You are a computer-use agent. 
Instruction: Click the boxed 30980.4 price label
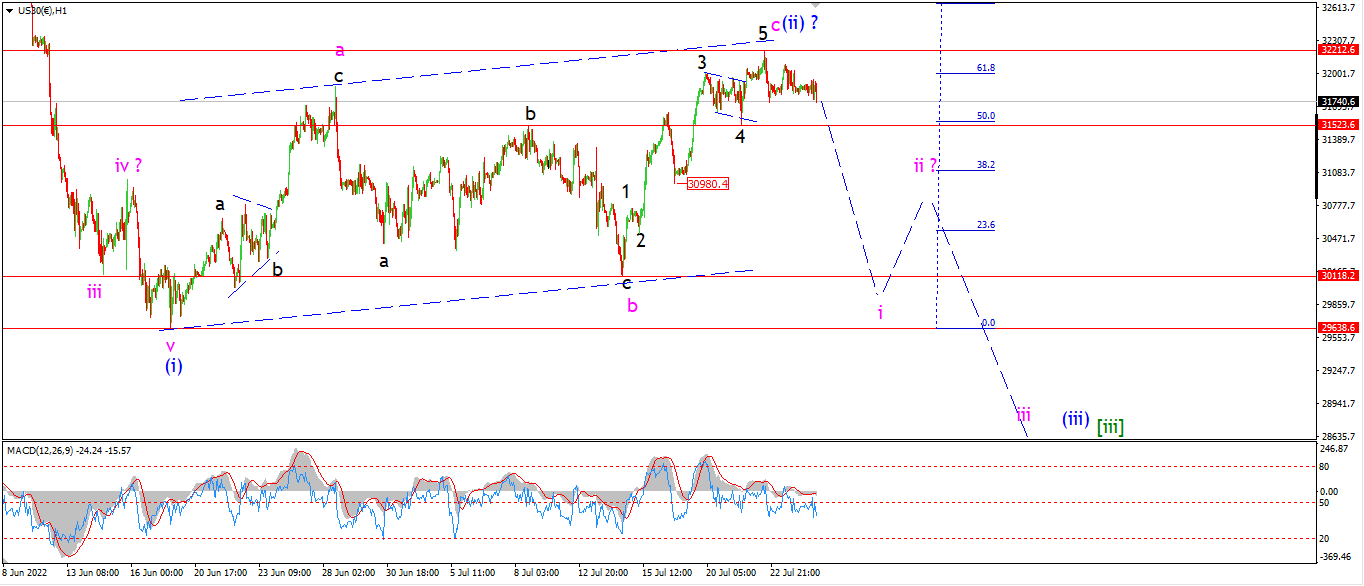click(708, 183)
